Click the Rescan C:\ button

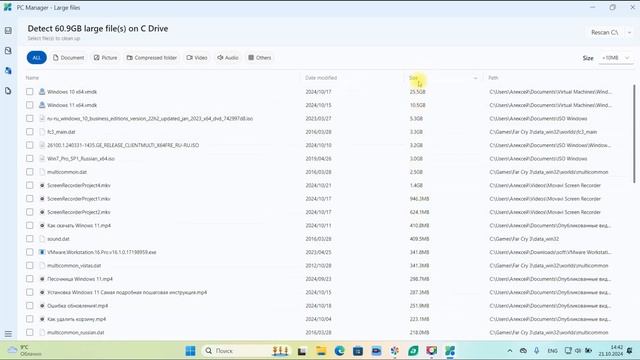point(604,32)
